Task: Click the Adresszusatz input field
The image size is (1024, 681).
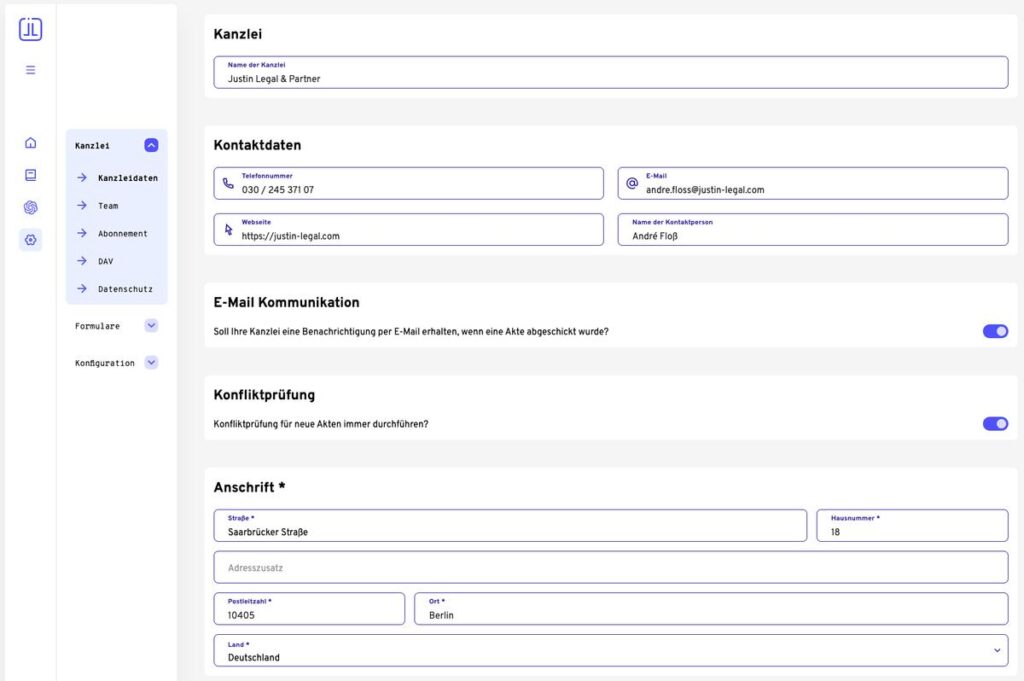Action: [x=610, y=568]
